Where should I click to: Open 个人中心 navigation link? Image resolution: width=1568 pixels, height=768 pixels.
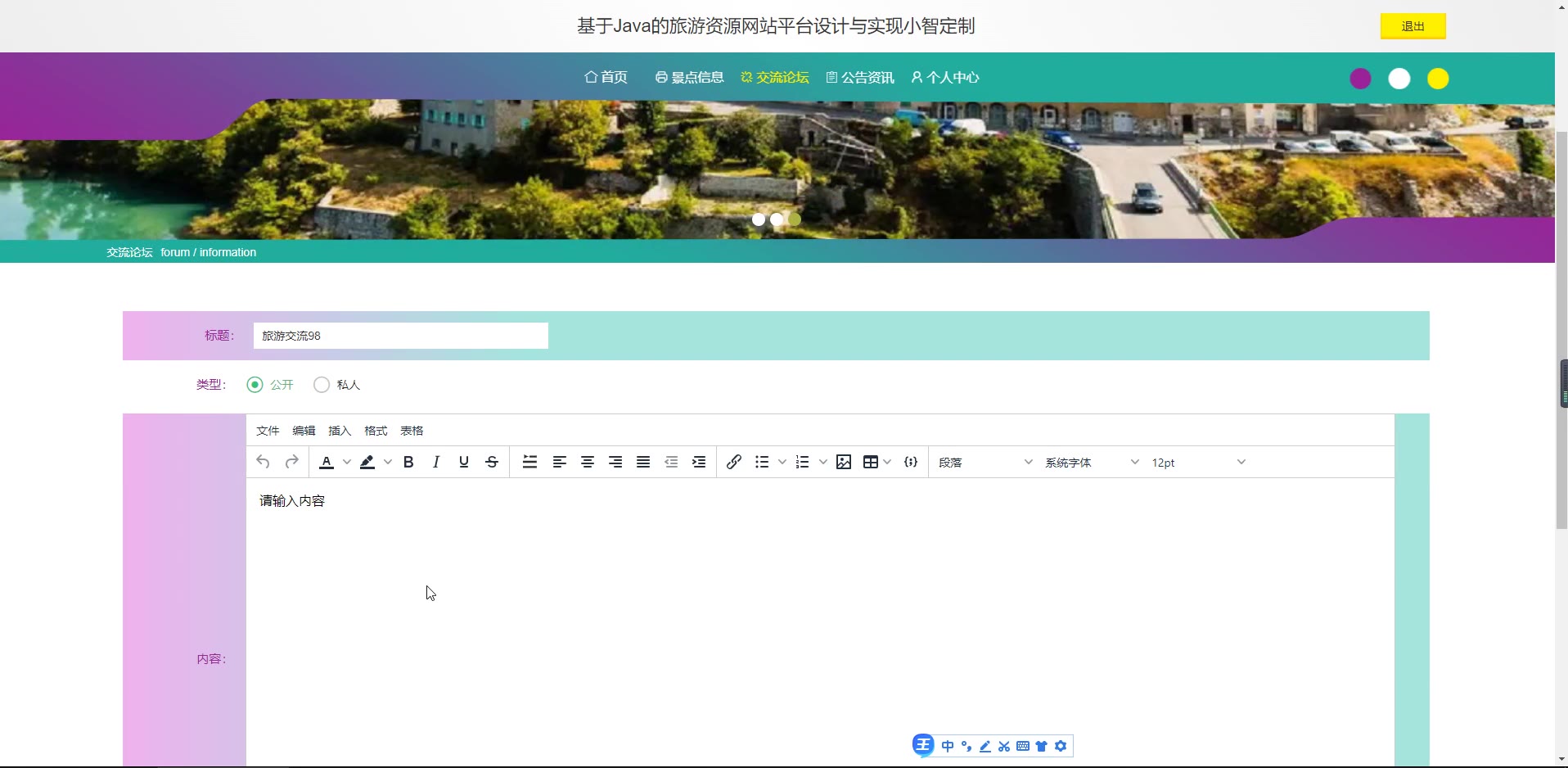[944, 77]
